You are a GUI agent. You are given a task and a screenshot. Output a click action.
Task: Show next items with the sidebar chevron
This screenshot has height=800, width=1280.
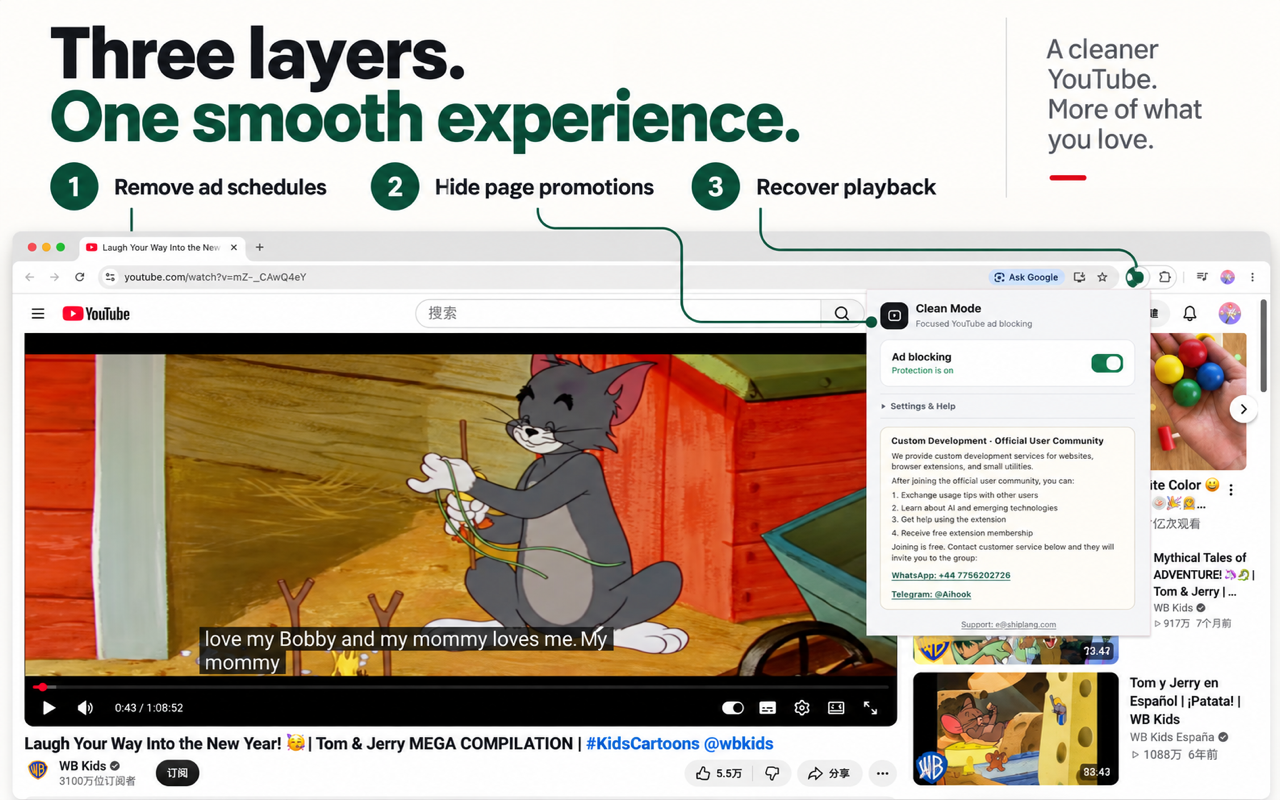pyautogui.click(x=1243, y=409)
